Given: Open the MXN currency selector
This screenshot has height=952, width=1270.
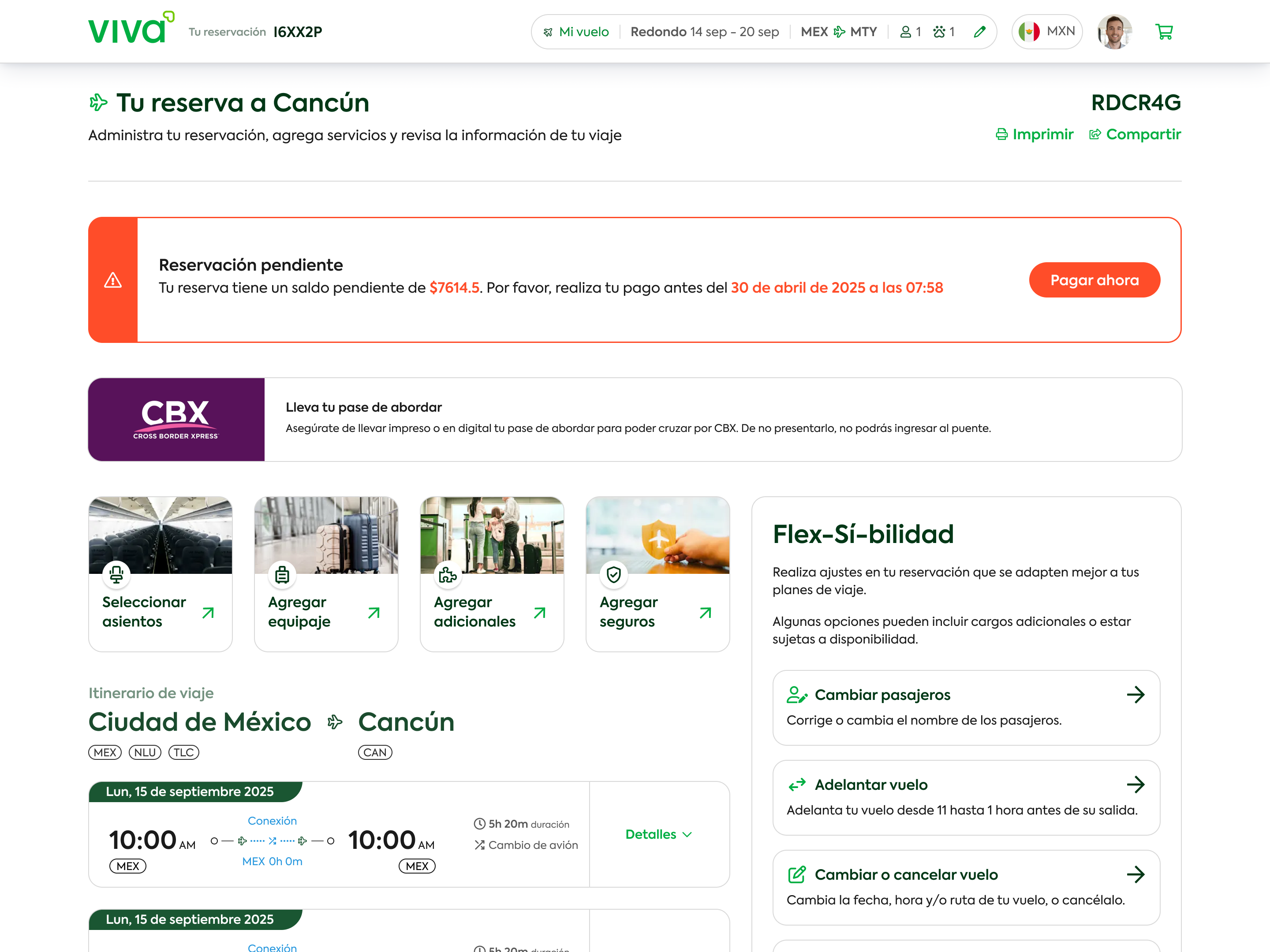Looking at the screenshot, I should pyautogui.click(x=1047, y=32).
